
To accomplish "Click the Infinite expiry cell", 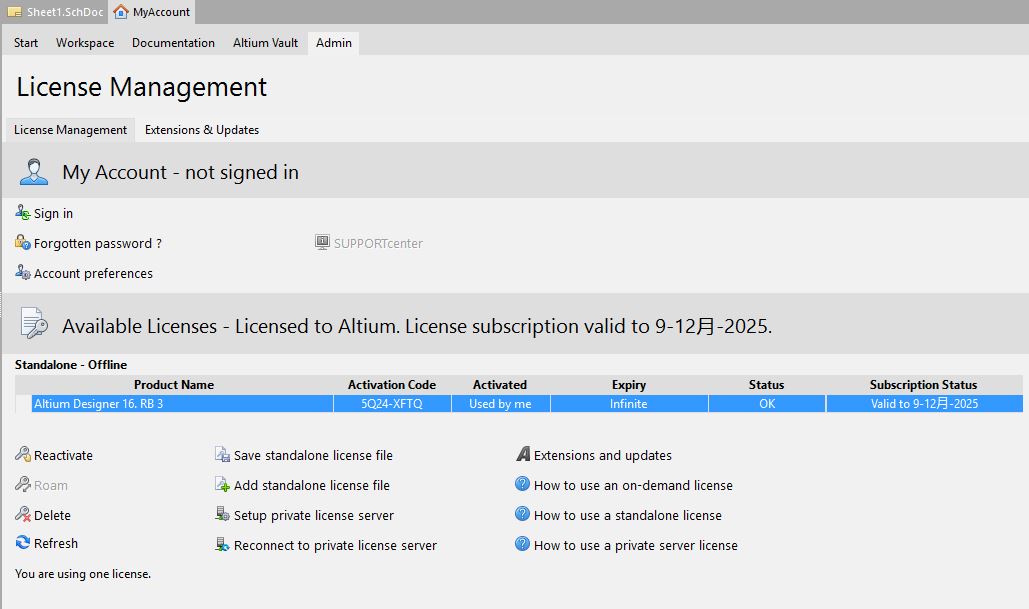I will pyautogui.click(x=629, y=404).
